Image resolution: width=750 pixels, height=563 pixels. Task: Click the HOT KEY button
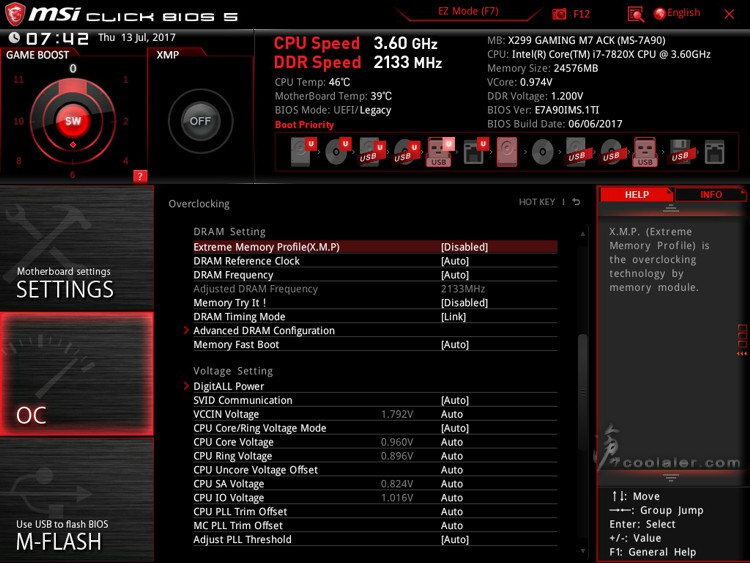[x=537, y=202]
